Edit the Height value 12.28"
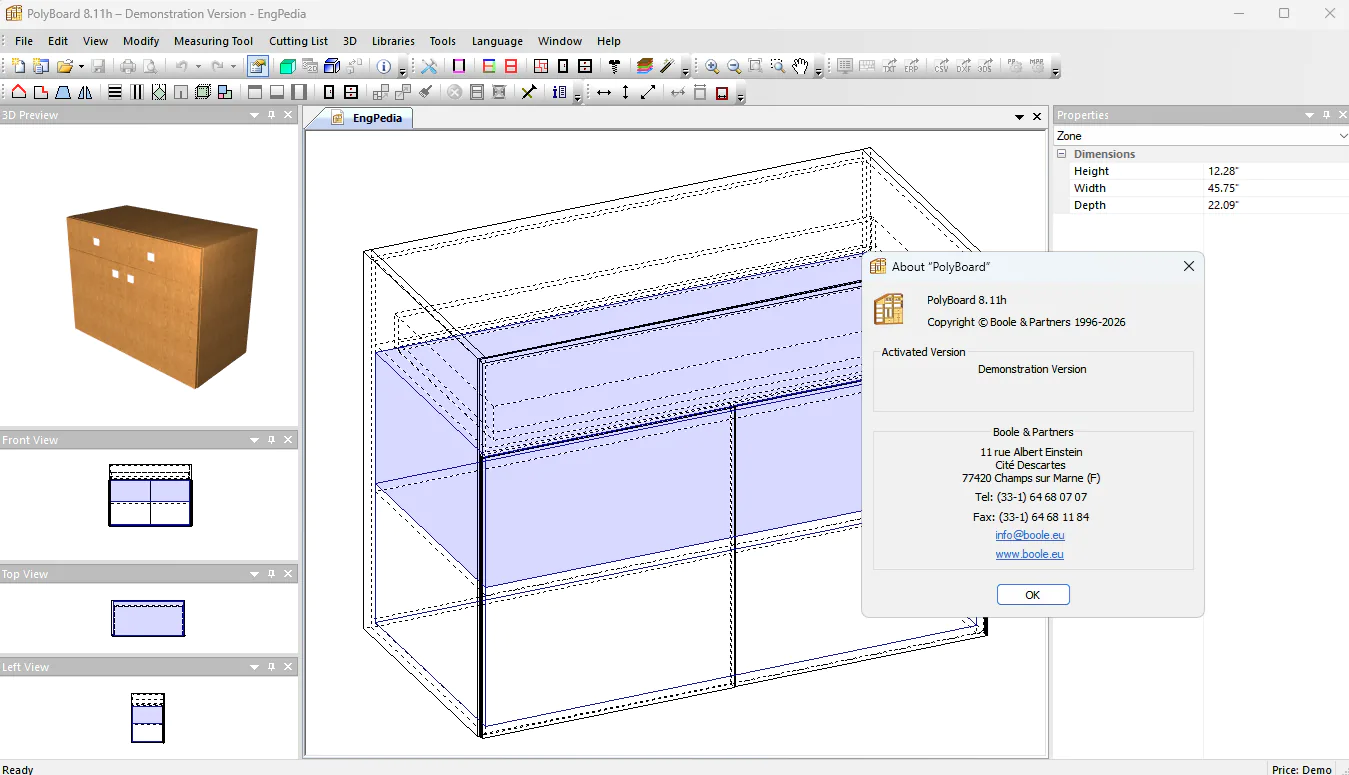This screenshot has height=775, width=1349. pos(1276,171)
